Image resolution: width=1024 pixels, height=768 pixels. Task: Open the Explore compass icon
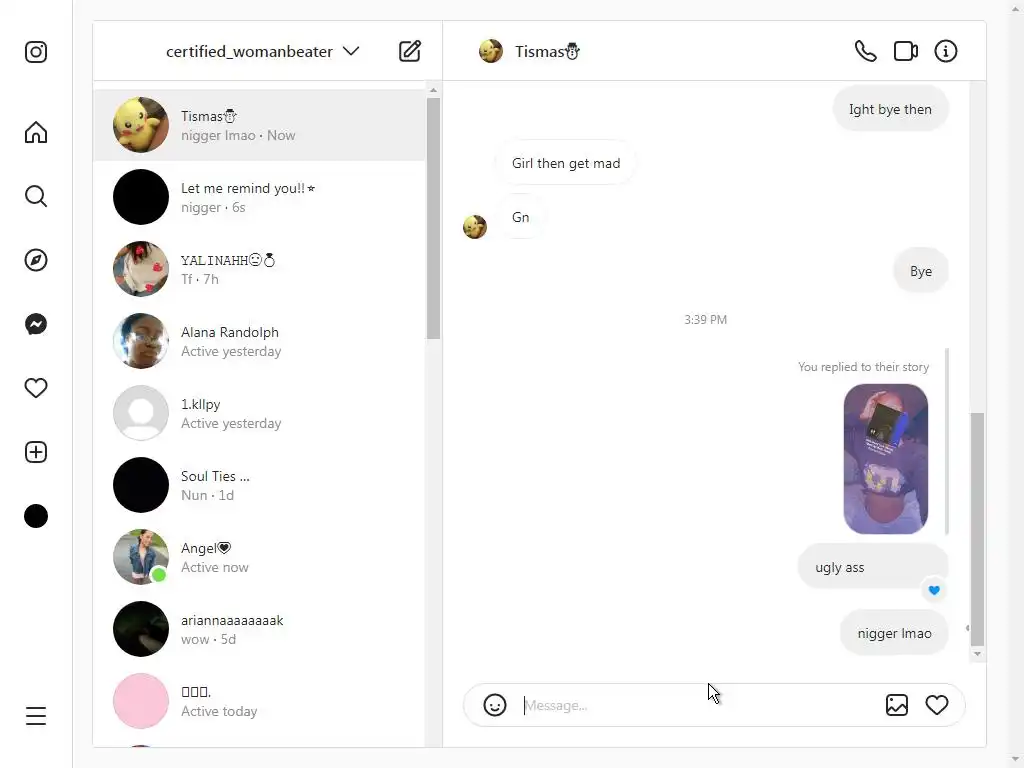click(36, 260)
